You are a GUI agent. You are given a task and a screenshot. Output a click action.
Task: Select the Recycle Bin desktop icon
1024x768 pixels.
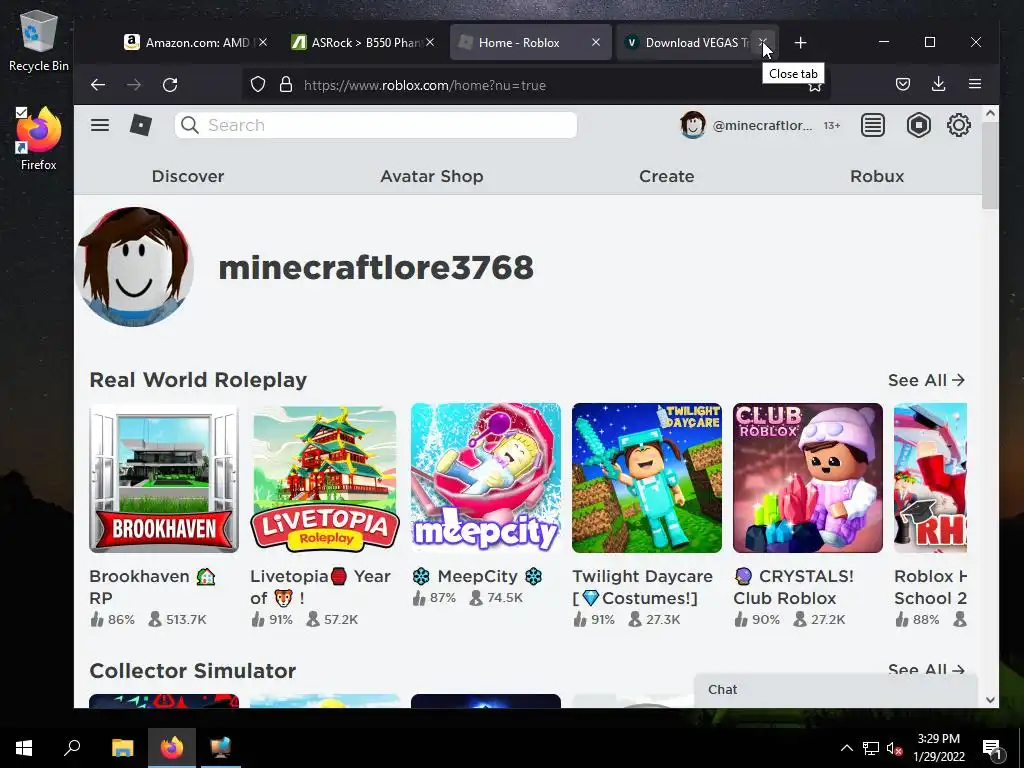pos(39,42)
